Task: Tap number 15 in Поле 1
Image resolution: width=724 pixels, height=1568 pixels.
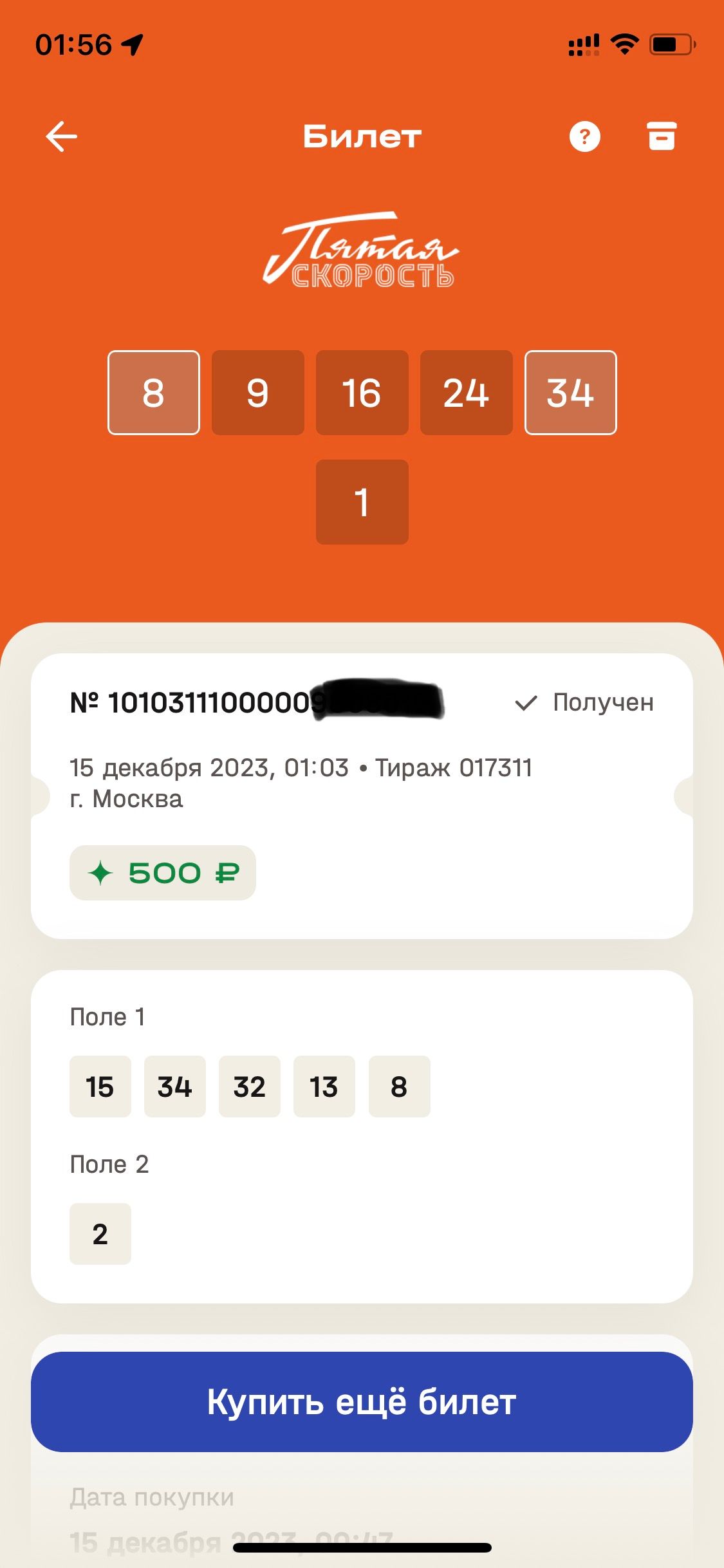Action: pyautogui.click(x=100, y=1087)
